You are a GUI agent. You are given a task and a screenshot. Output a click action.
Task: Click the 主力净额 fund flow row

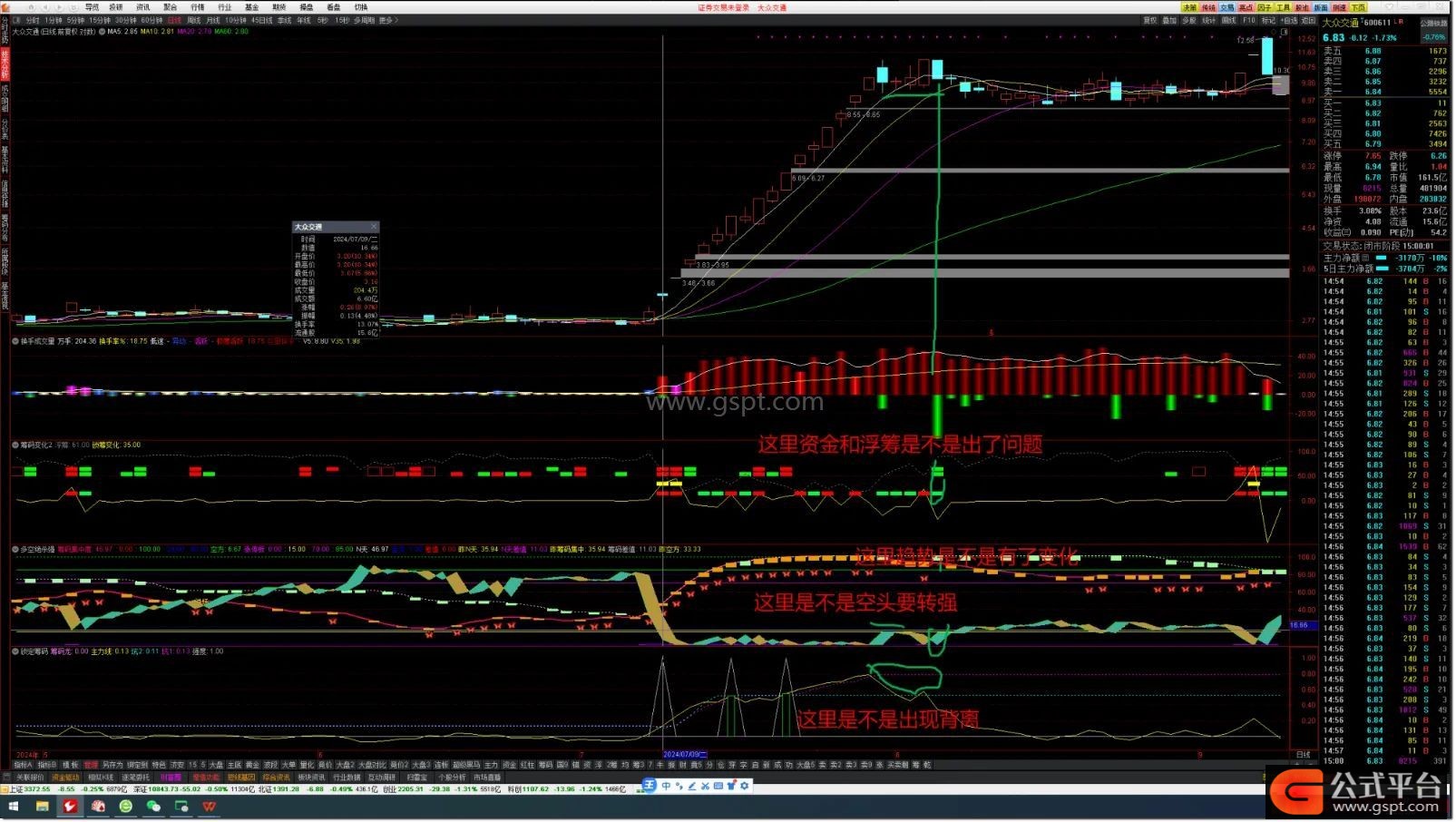[1385, 258]
